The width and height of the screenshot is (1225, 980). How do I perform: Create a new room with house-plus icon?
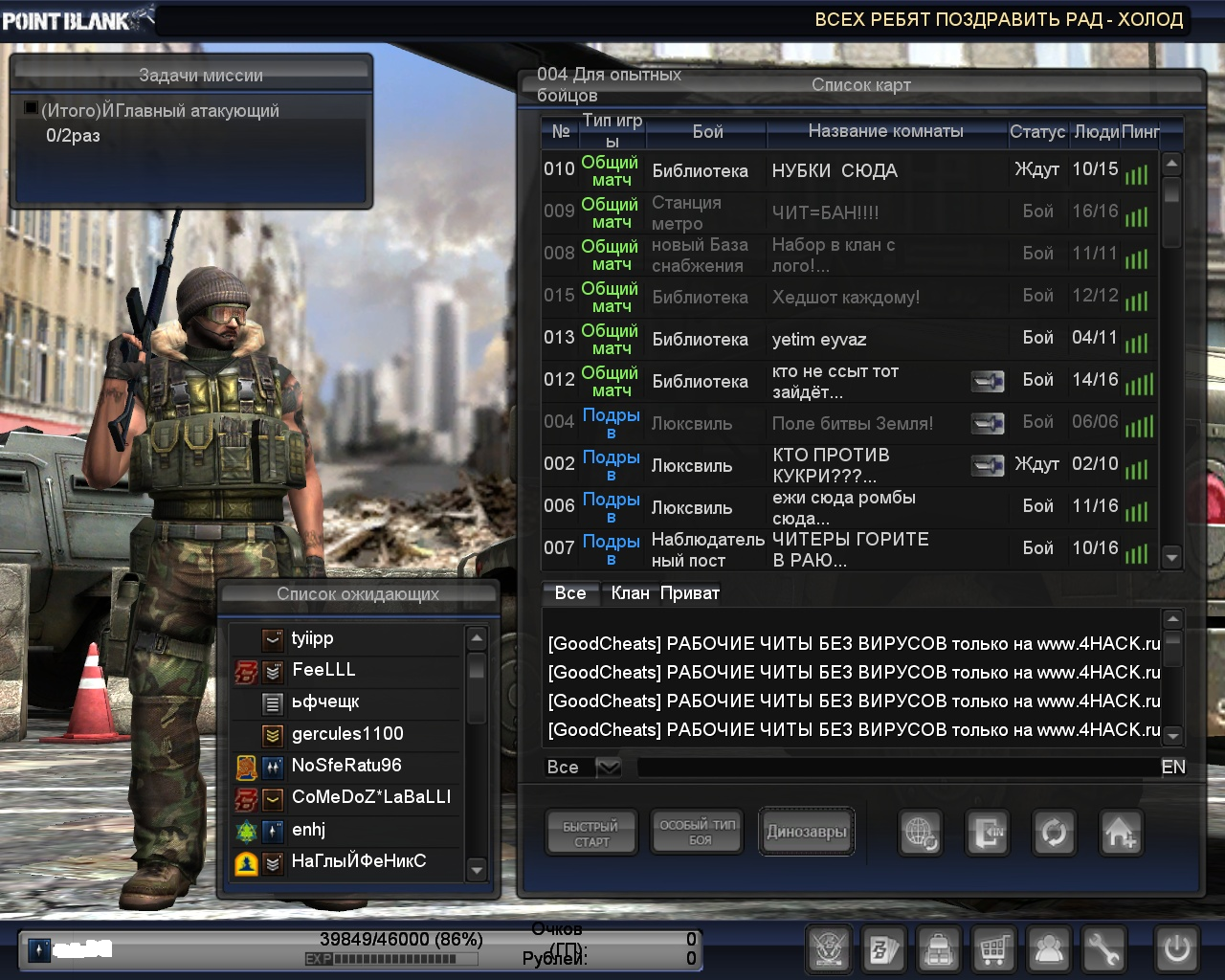[1121, 833]
